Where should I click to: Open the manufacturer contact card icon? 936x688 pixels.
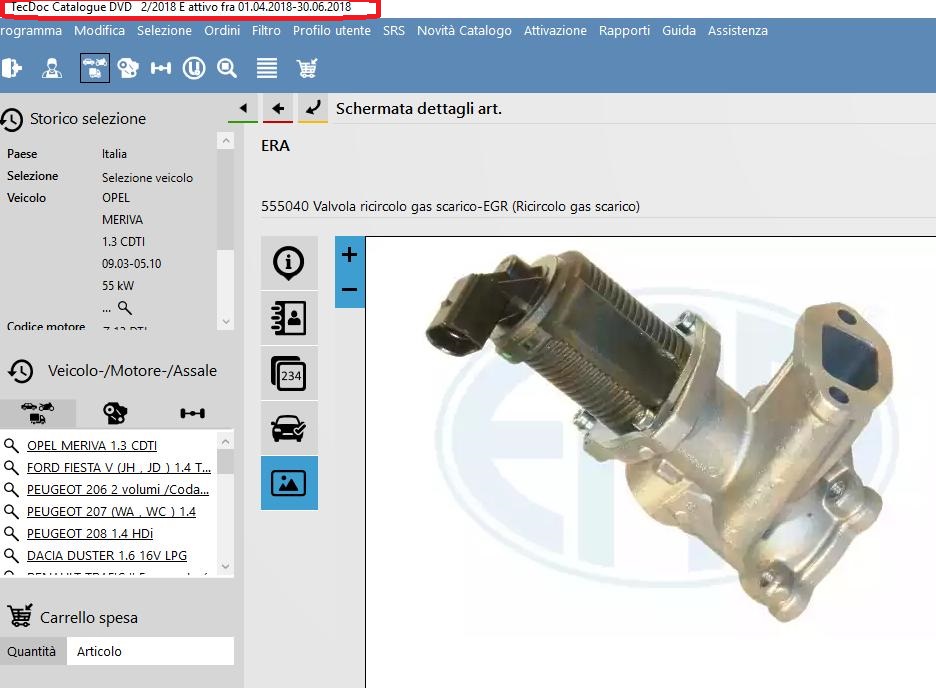pos(289,318)
